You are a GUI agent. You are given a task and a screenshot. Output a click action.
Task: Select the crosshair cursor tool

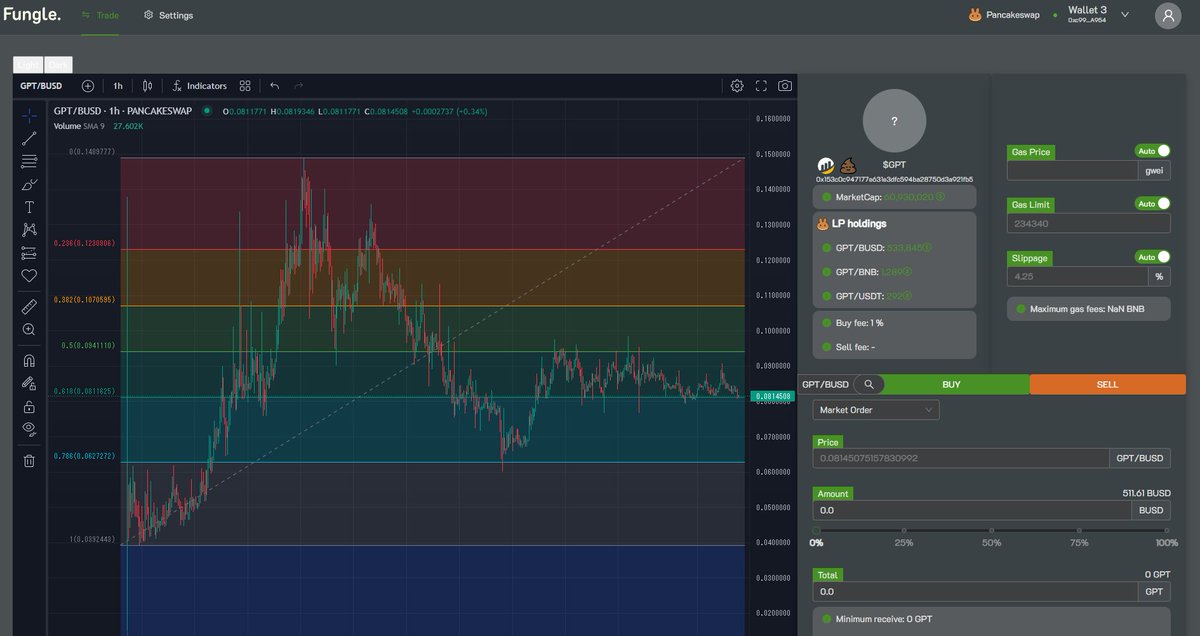tap(29, 116)
